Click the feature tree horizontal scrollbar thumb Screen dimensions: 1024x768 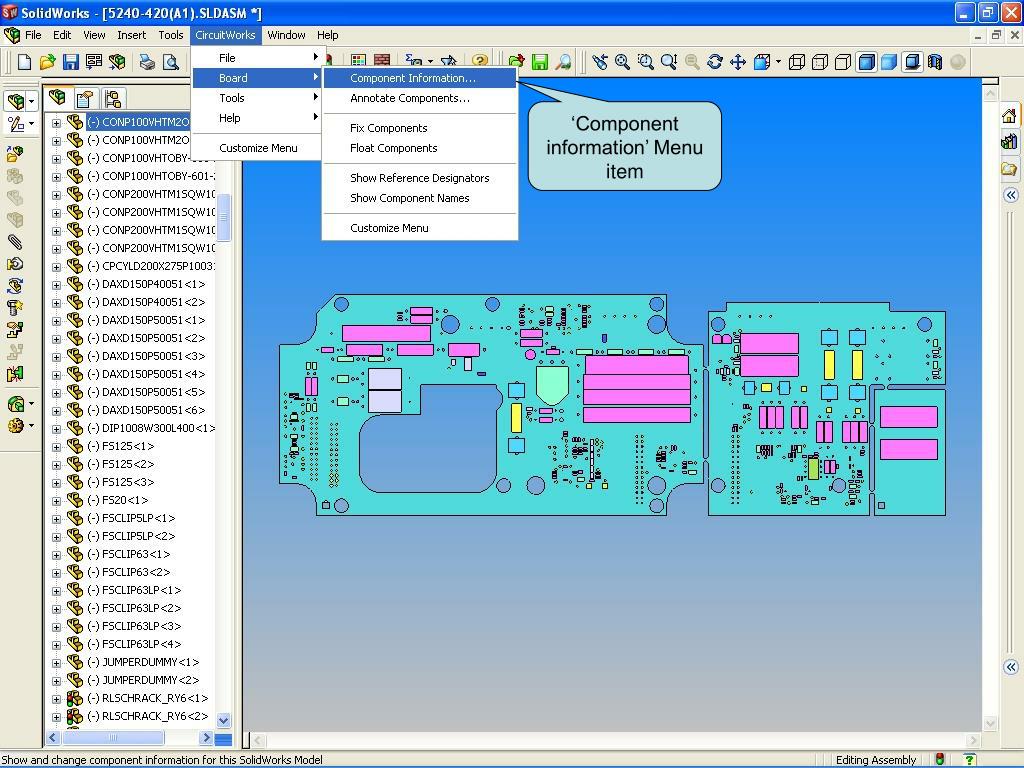tap(113, 738)
